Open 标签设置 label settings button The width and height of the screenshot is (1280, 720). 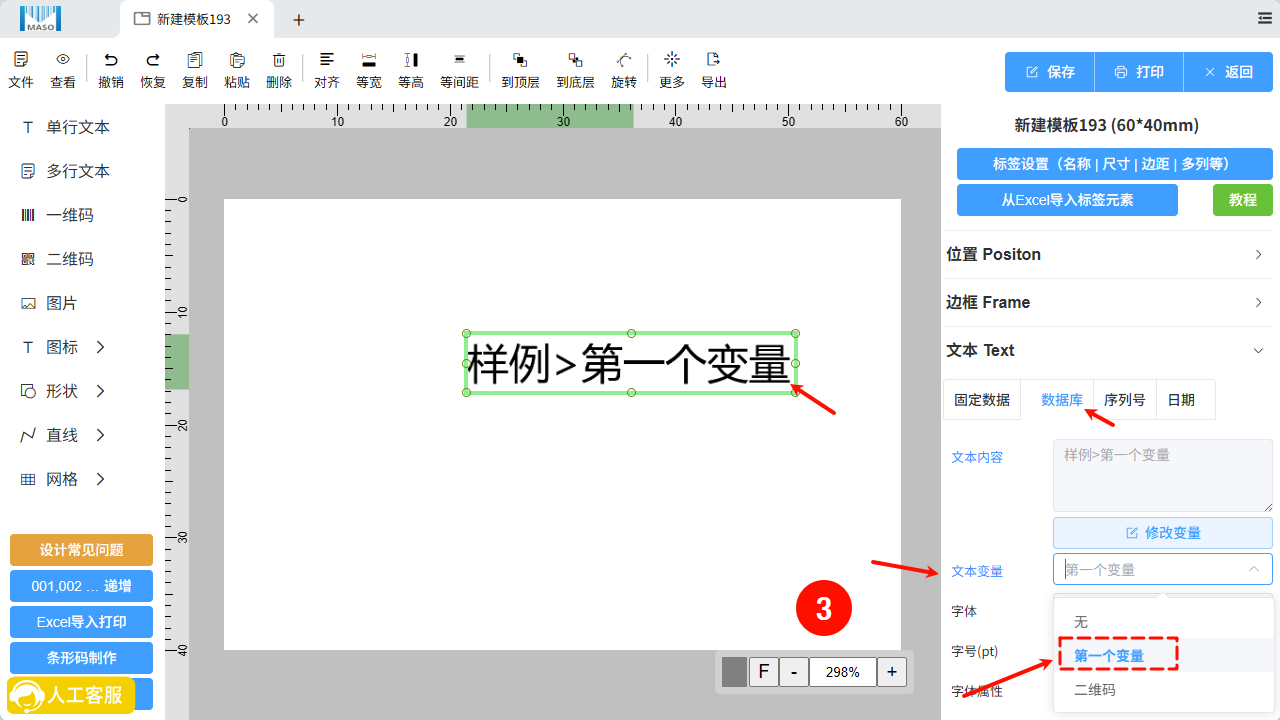click(x=1115, y=164)
